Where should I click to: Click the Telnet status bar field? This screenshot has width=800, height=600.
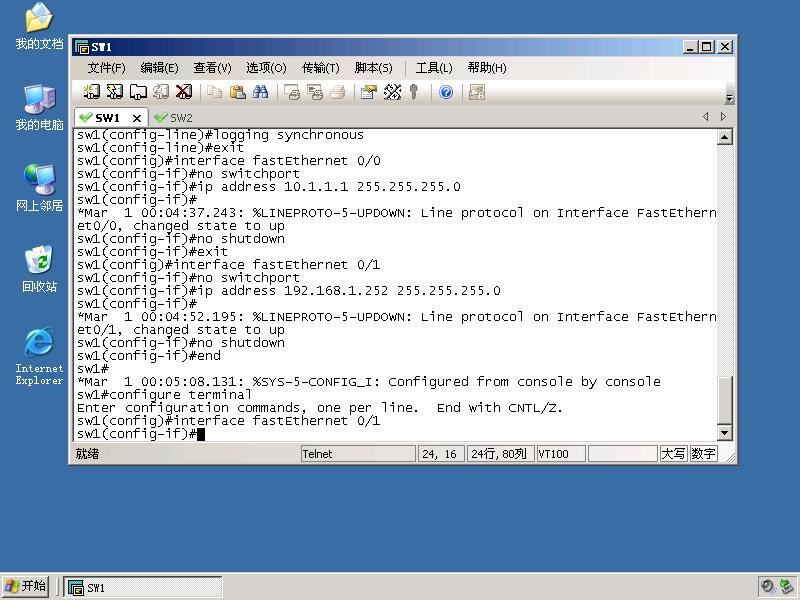(358, 454)
